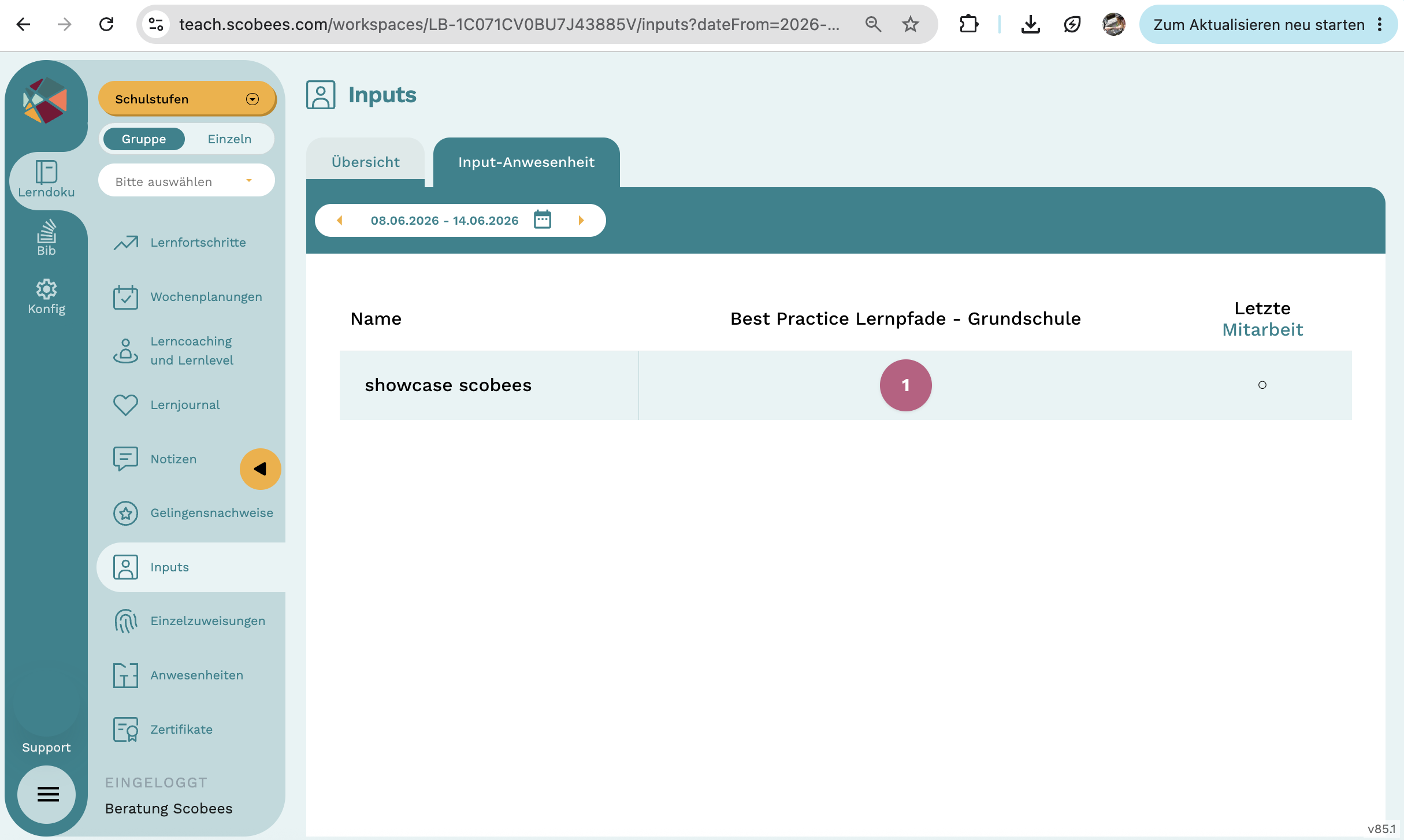1404x840 pixels.
Task: Switch to the Übersicht tab
Action: (x=365, y=162)
